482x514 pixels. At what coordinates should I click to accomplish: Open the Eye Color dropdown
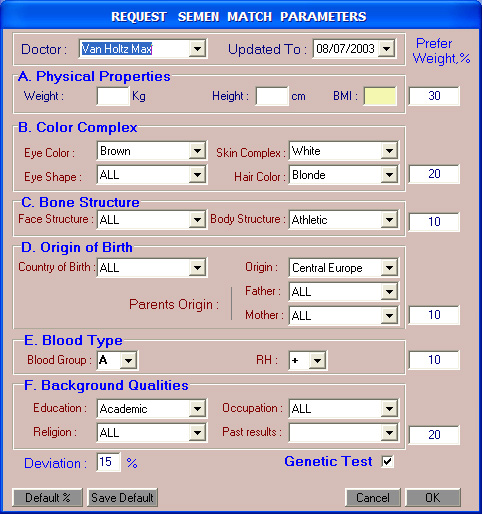197,151
